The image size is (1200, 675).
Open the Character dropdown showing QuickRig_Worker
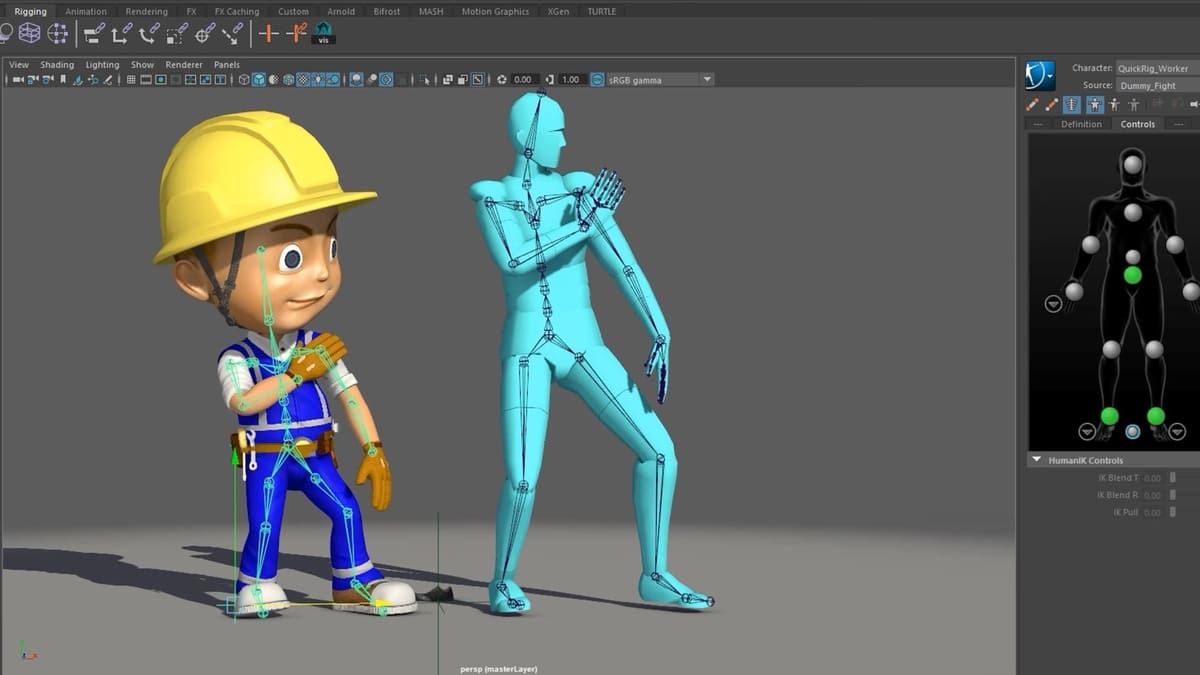coord(1158,68)
